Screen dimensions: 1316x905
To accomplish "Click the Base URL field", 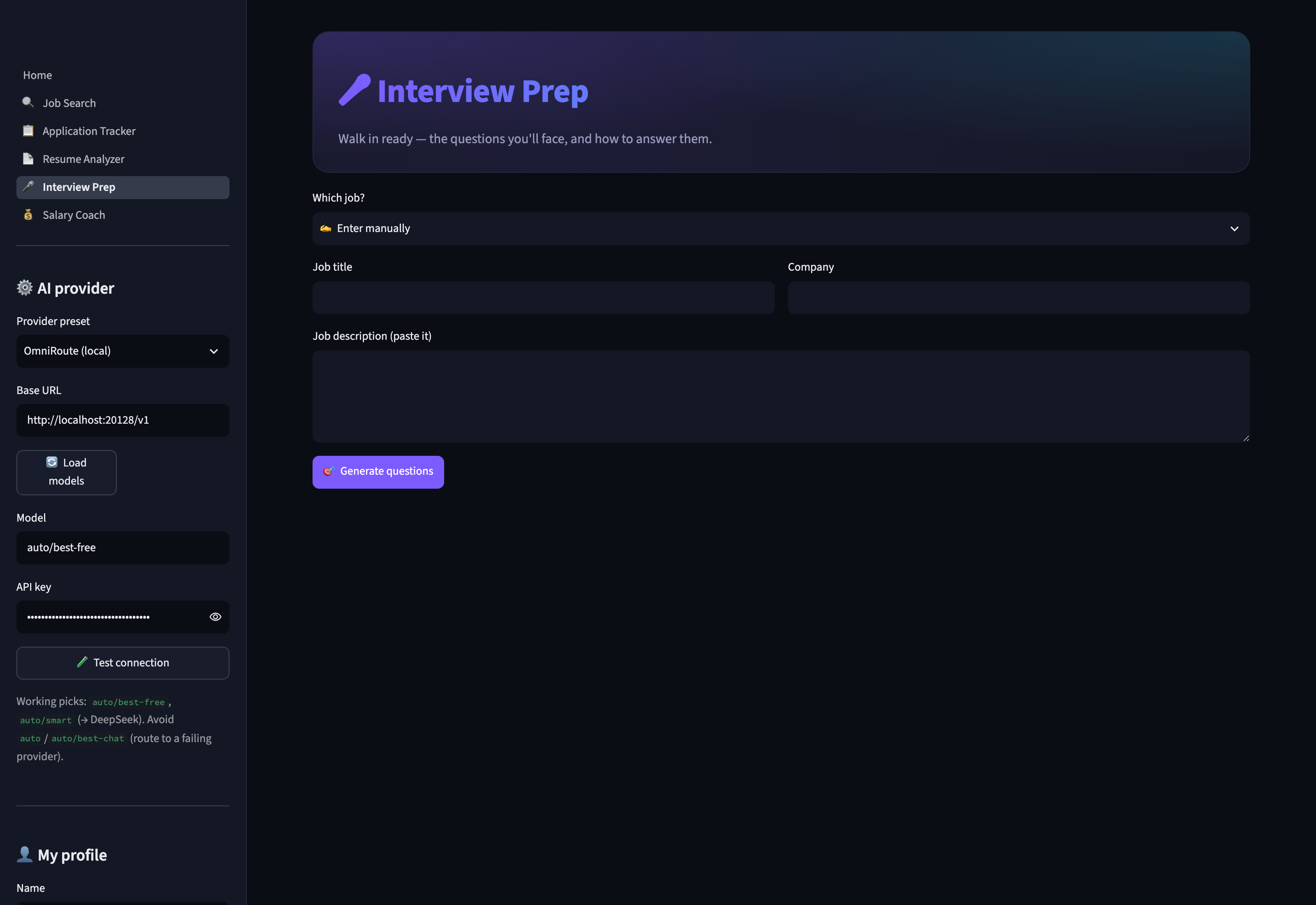I will (x=123, y=420).
